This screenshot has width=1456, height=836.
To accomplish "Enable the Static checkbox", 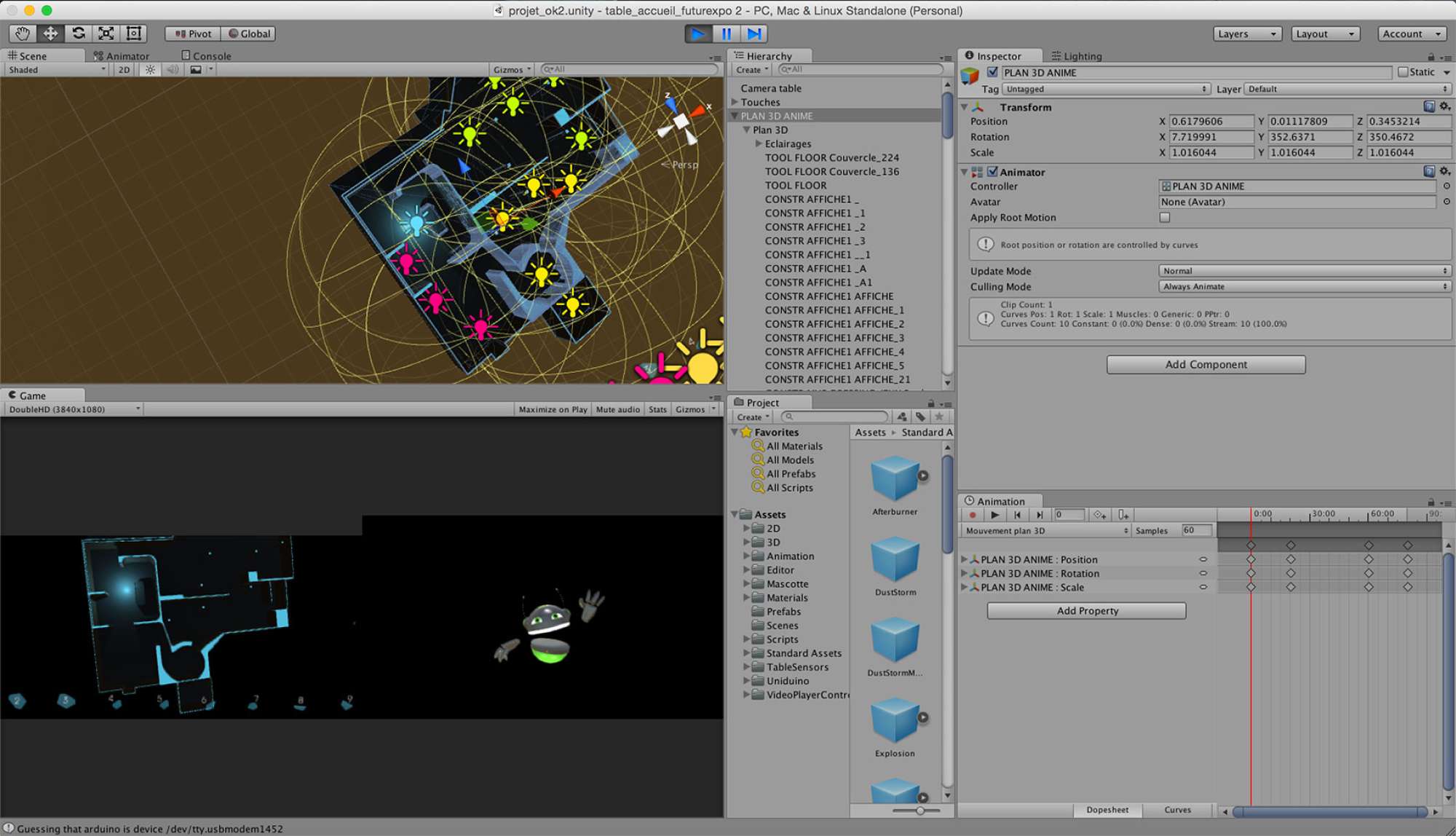I will [1403, 72].
